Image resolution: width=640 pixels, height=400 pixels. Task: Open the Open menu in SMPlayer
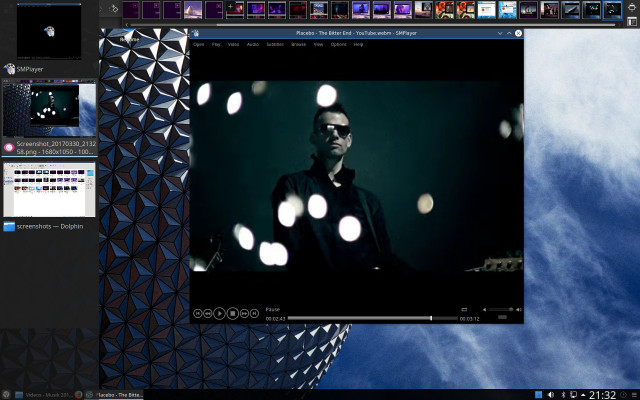click(x=198, y=45)
